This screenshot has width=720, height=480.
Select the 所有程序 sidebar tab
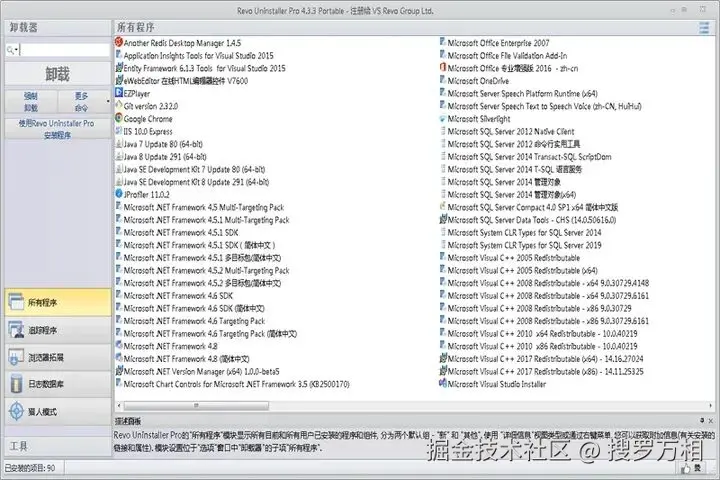[58, 302]
